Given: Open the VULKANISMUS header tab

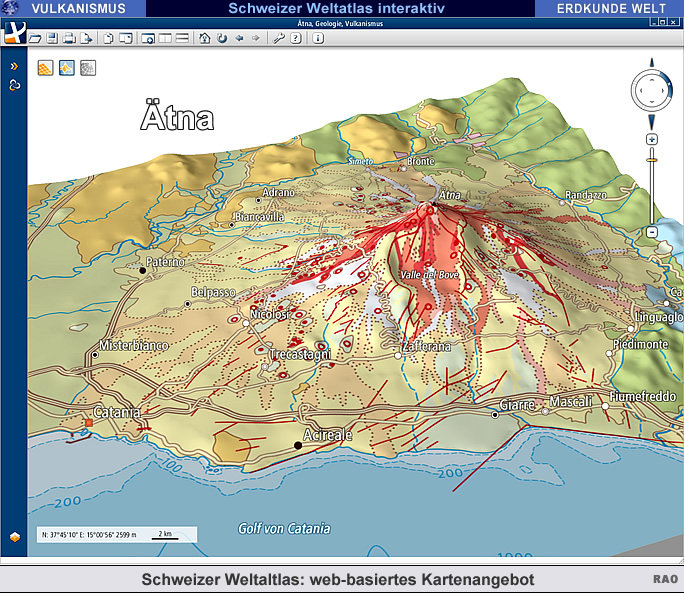Looking at the screenshot, I should pos(79,8).
